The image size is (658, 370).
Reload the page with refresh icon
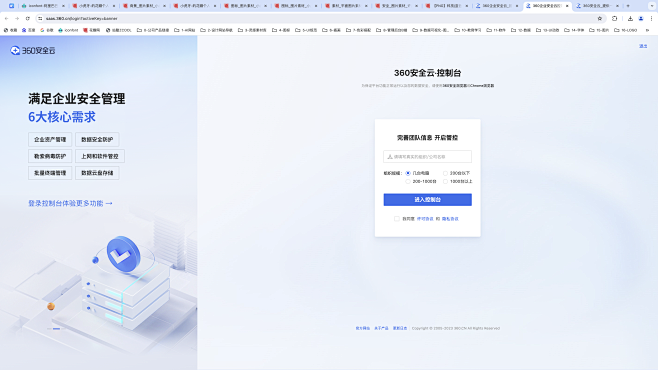click(28, 18)
